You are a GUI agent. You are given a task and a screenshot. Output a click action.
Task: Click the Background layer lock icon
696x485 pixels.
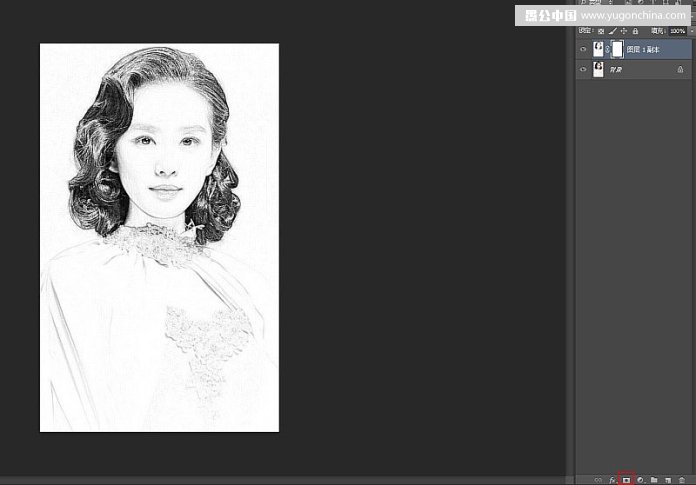pos(680,69)
